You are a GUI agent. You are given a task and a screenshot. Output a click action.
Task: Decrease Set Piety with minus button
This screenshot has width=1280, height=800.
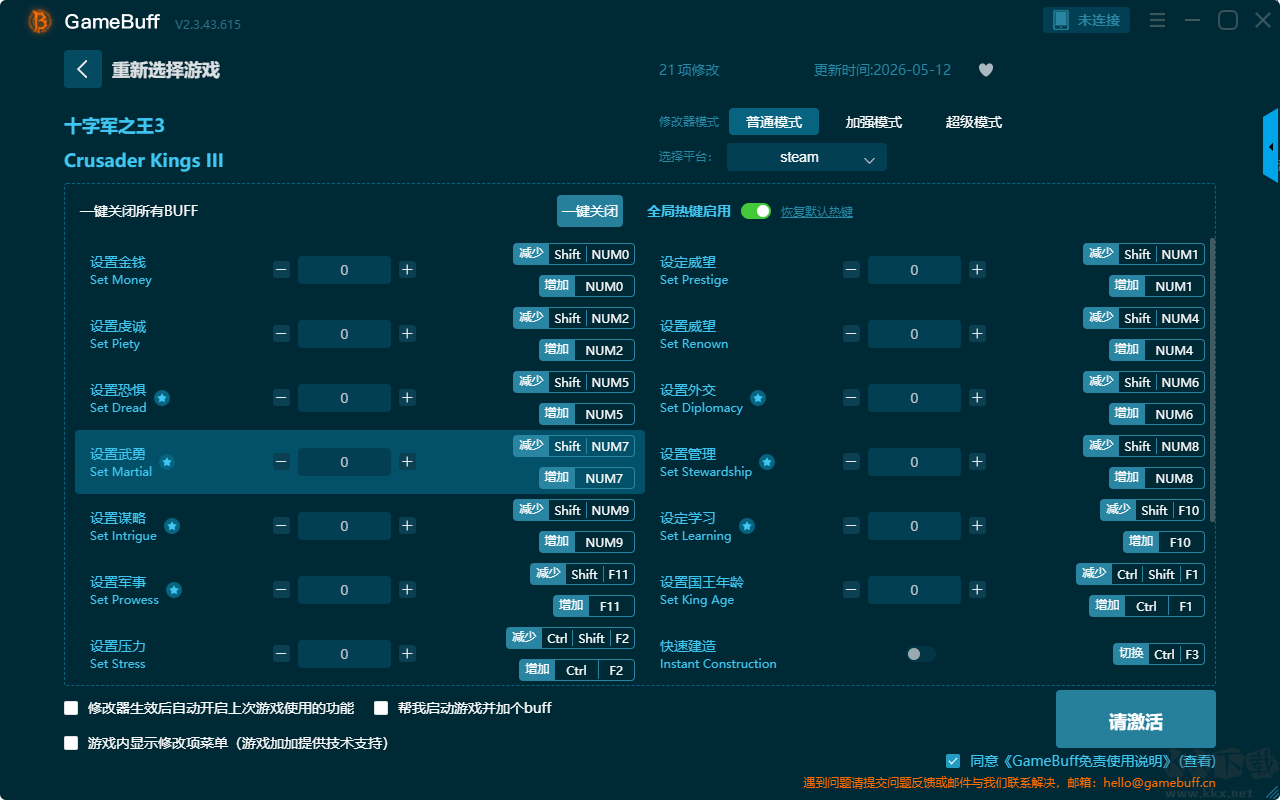click(282, 334)
